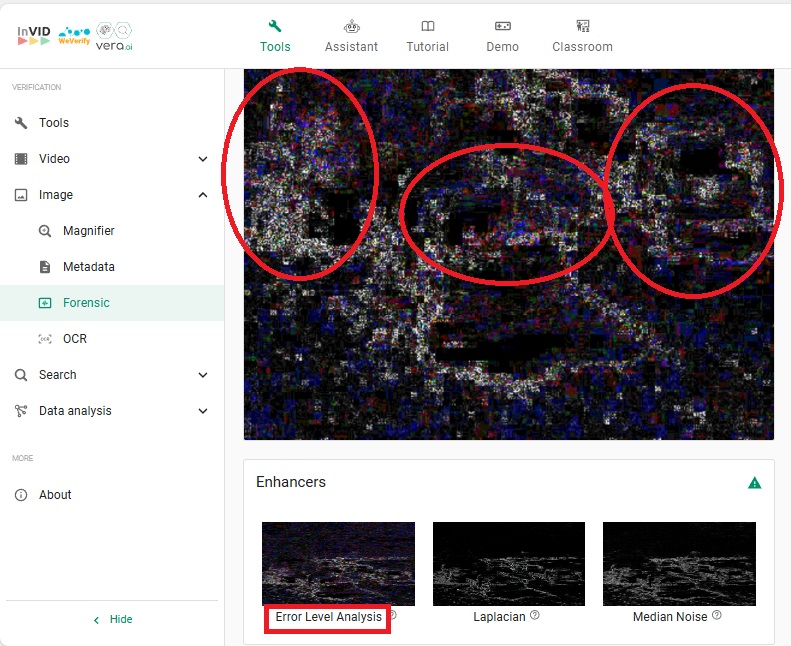Expand the Data analysis section
791x646 pixels.
coord(203,411)
